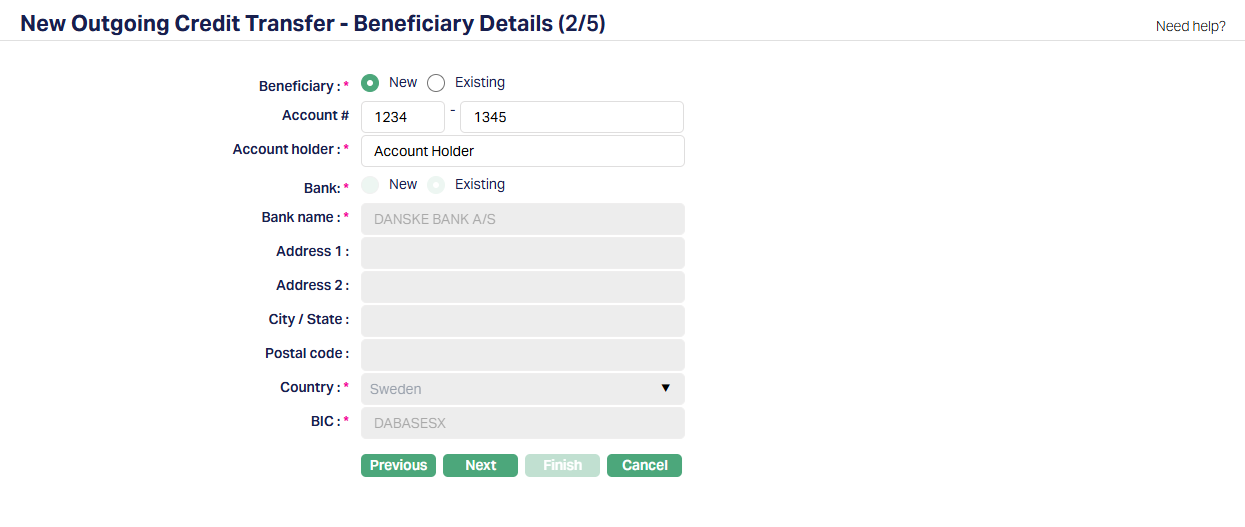Go back with the Previous button

tap(398, 465)
